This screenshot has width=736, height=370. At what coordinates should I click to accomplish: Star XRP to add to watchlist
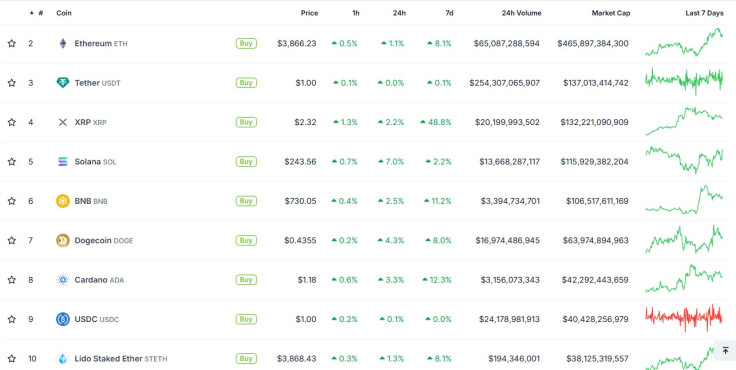(x=12, y=123)
